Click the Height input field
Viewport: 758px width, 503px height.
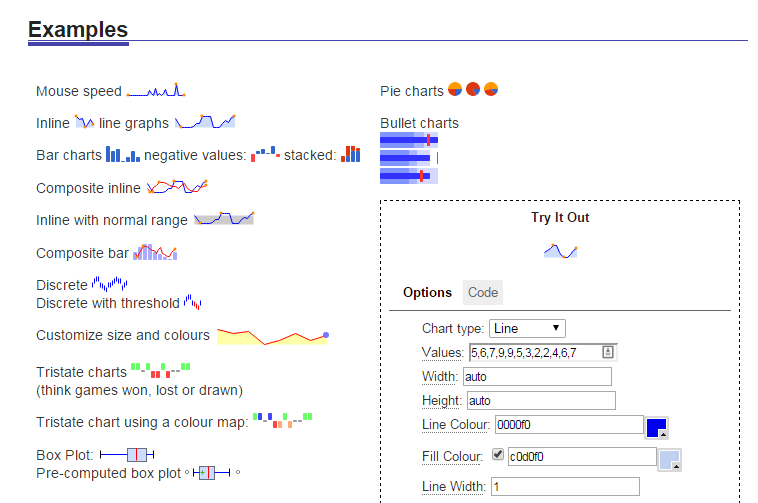point(541,400)
